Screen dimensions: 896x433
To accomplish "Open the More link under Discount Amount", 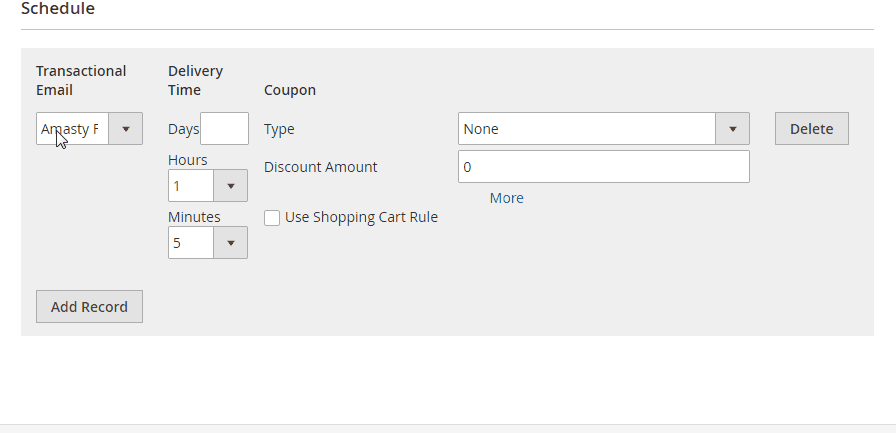I will pos(506,198).
